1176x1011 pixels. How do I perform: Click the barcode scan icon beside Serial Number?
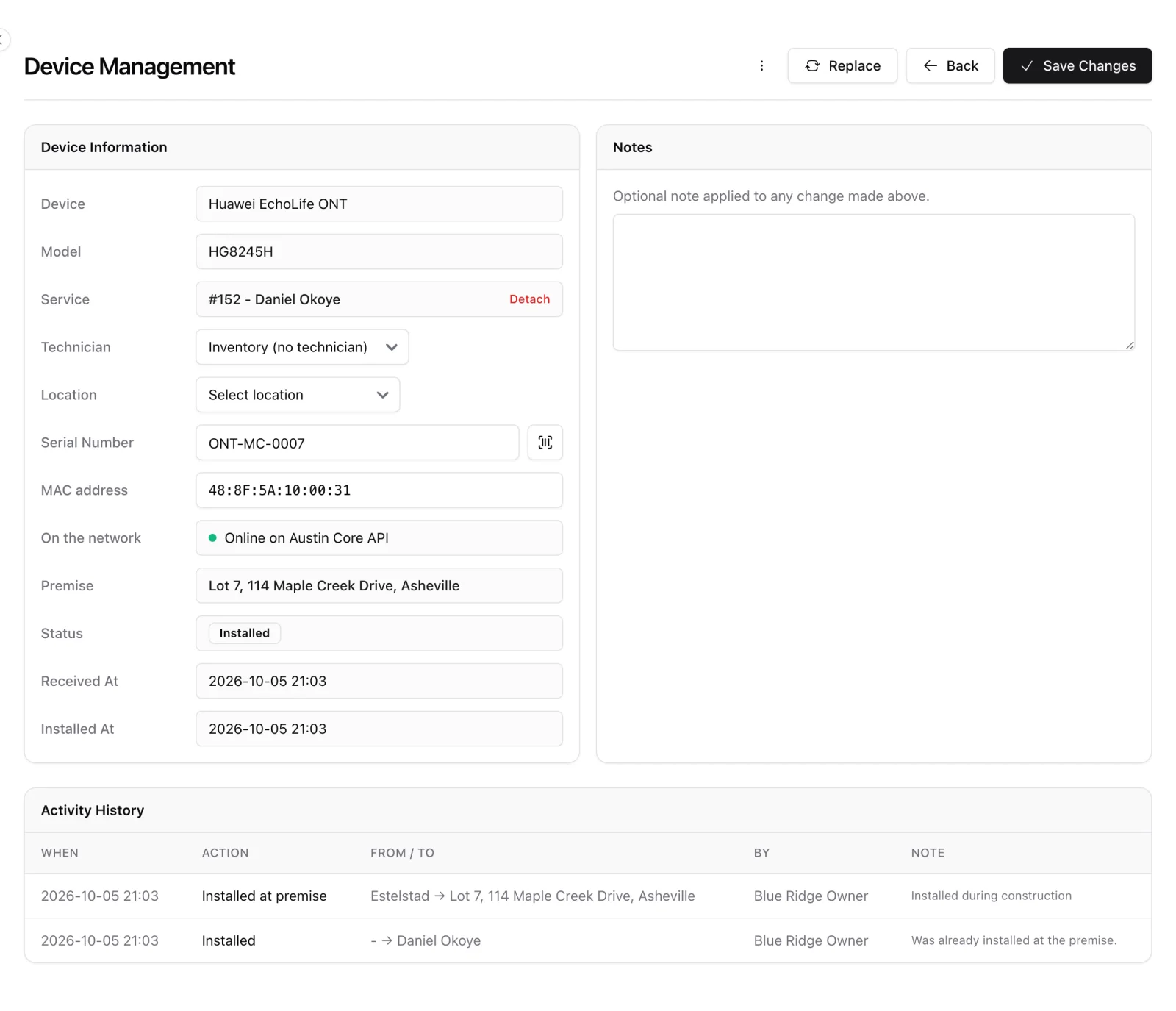pyautogui.click(x=545, y=443)
